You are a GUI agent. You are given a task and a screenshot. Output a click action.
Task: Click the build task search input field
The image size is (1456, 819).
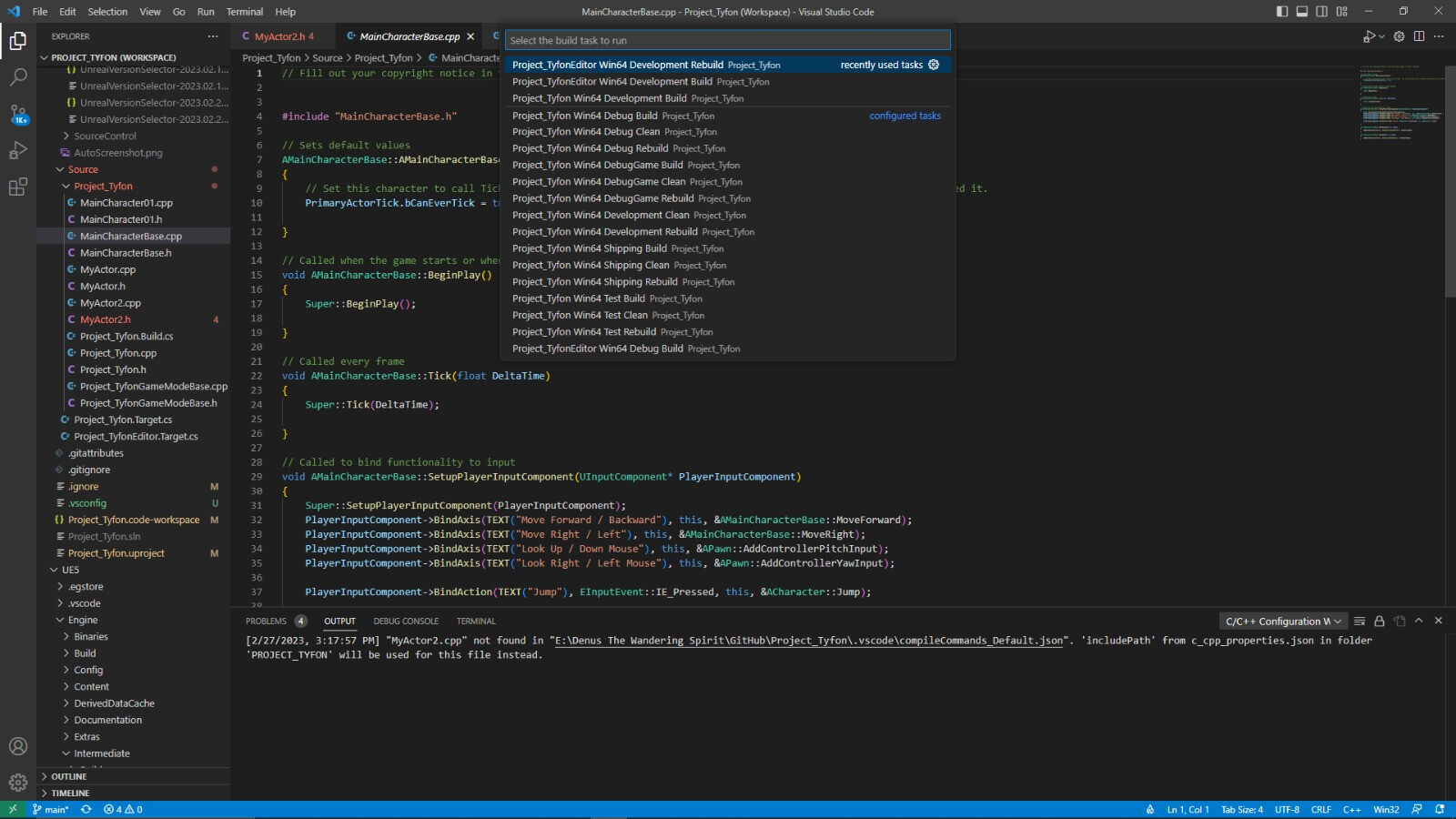(x=727, y=40)
